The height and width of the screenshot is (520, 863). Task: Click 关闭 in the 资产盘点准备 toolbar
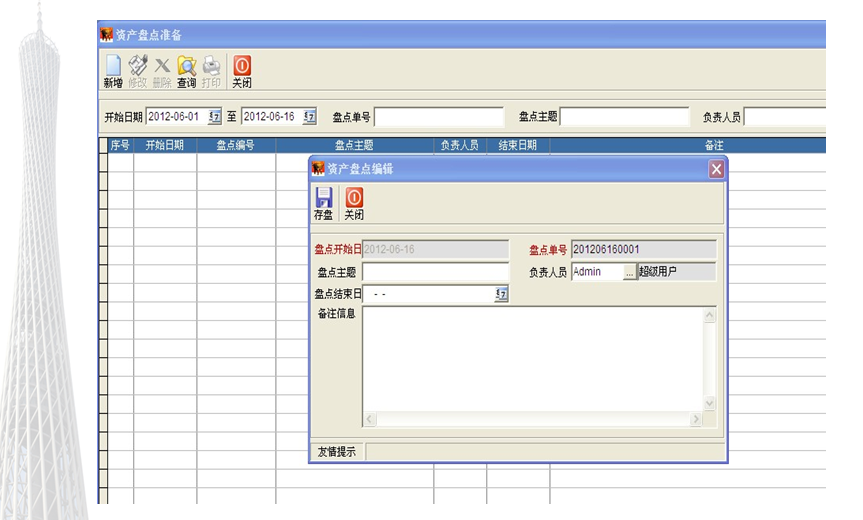tap(242, 72)
